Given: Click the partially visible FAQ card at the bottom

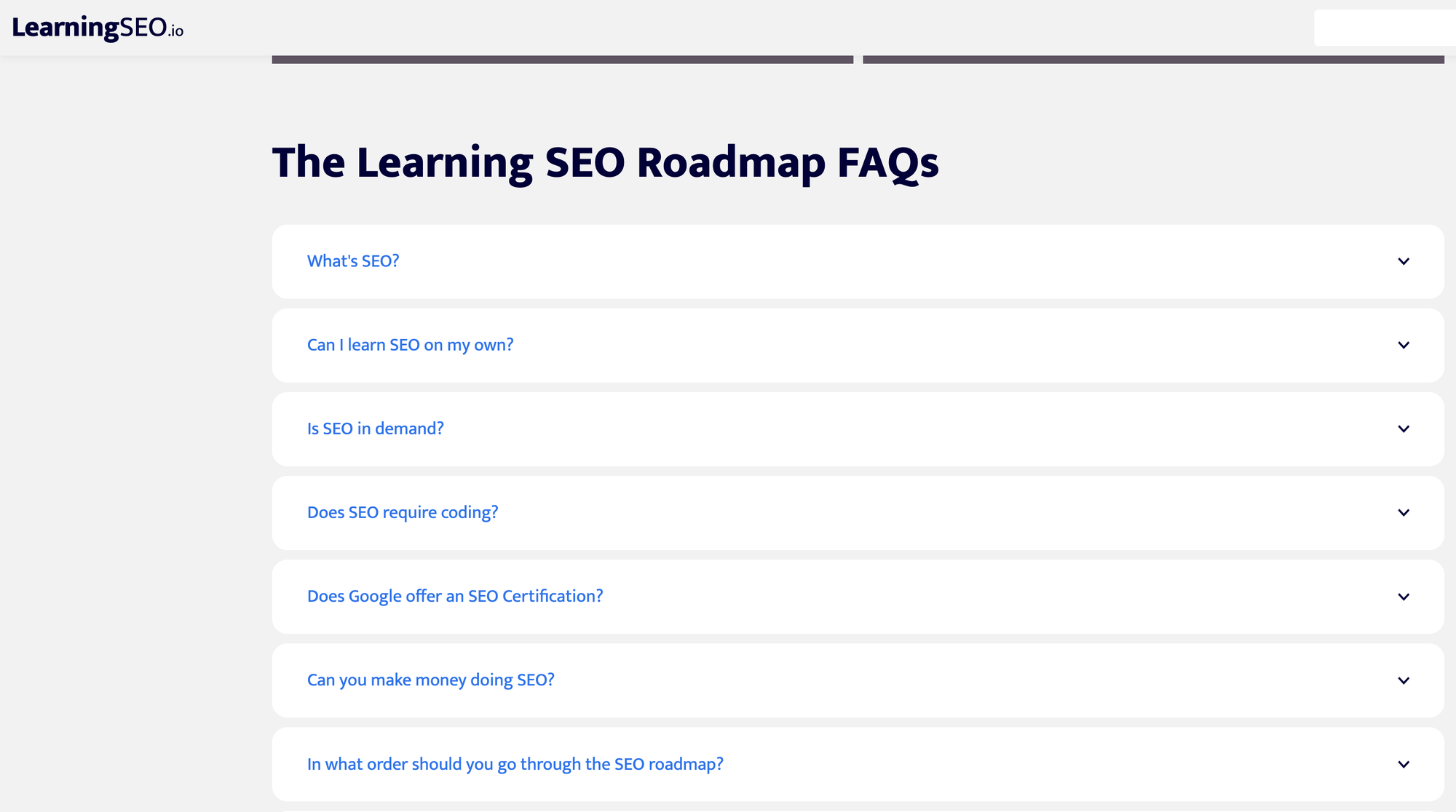Looking at the screenshot, I should [x=858, y=811].
